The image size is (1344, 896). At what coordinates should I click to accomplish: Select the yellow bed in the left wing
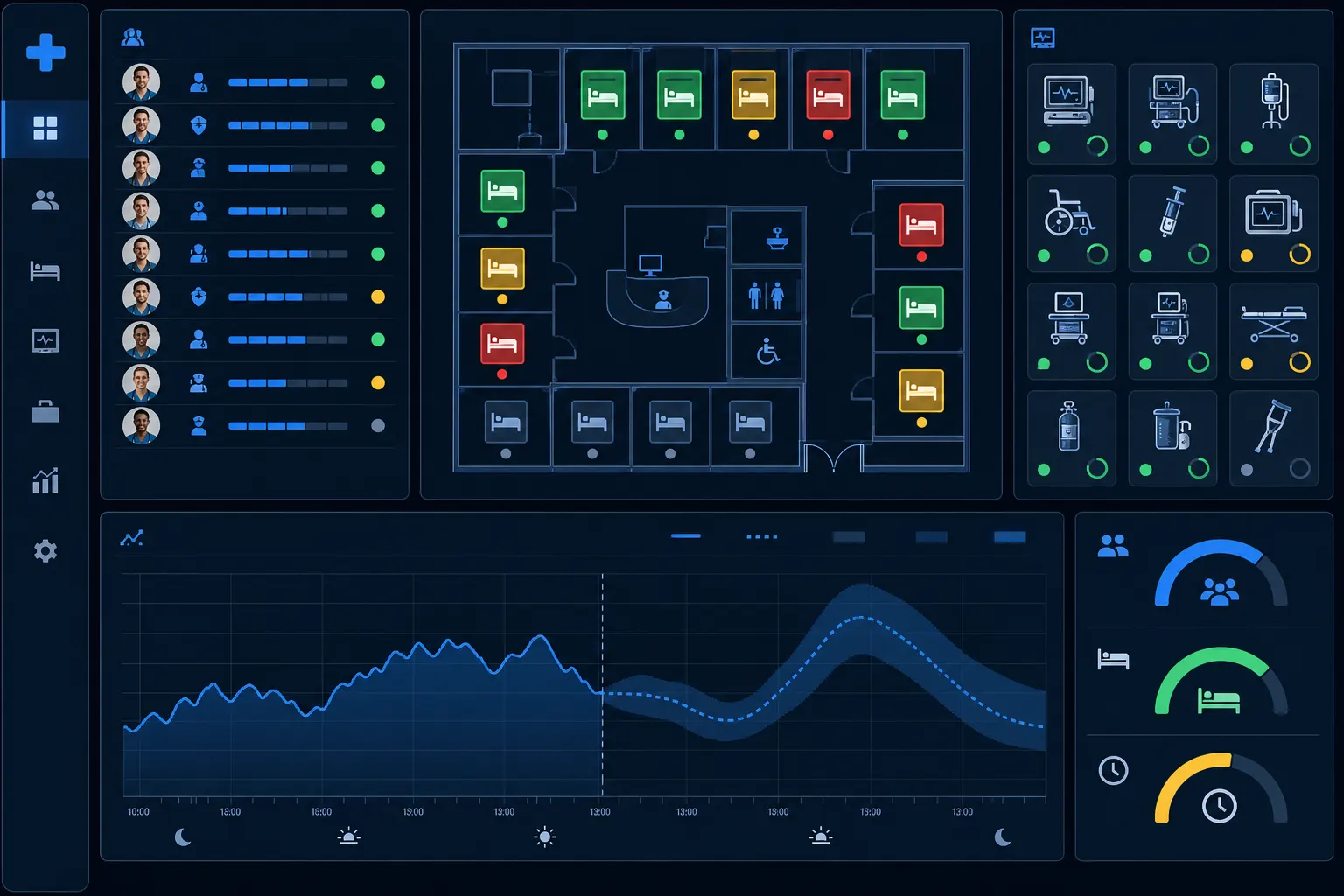[502, 268]
